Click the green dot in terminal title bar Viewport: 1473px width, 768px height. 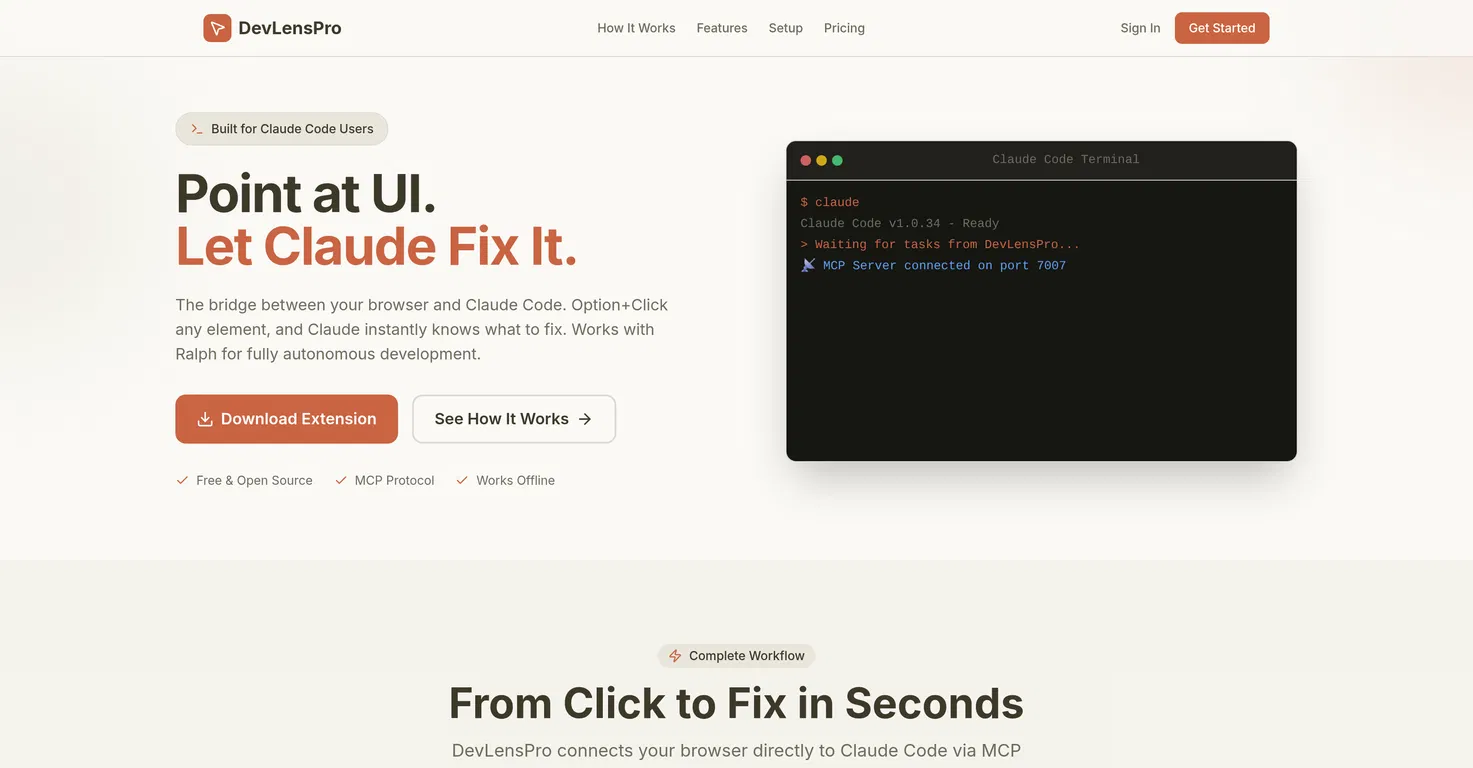click(x=837, y=160)
